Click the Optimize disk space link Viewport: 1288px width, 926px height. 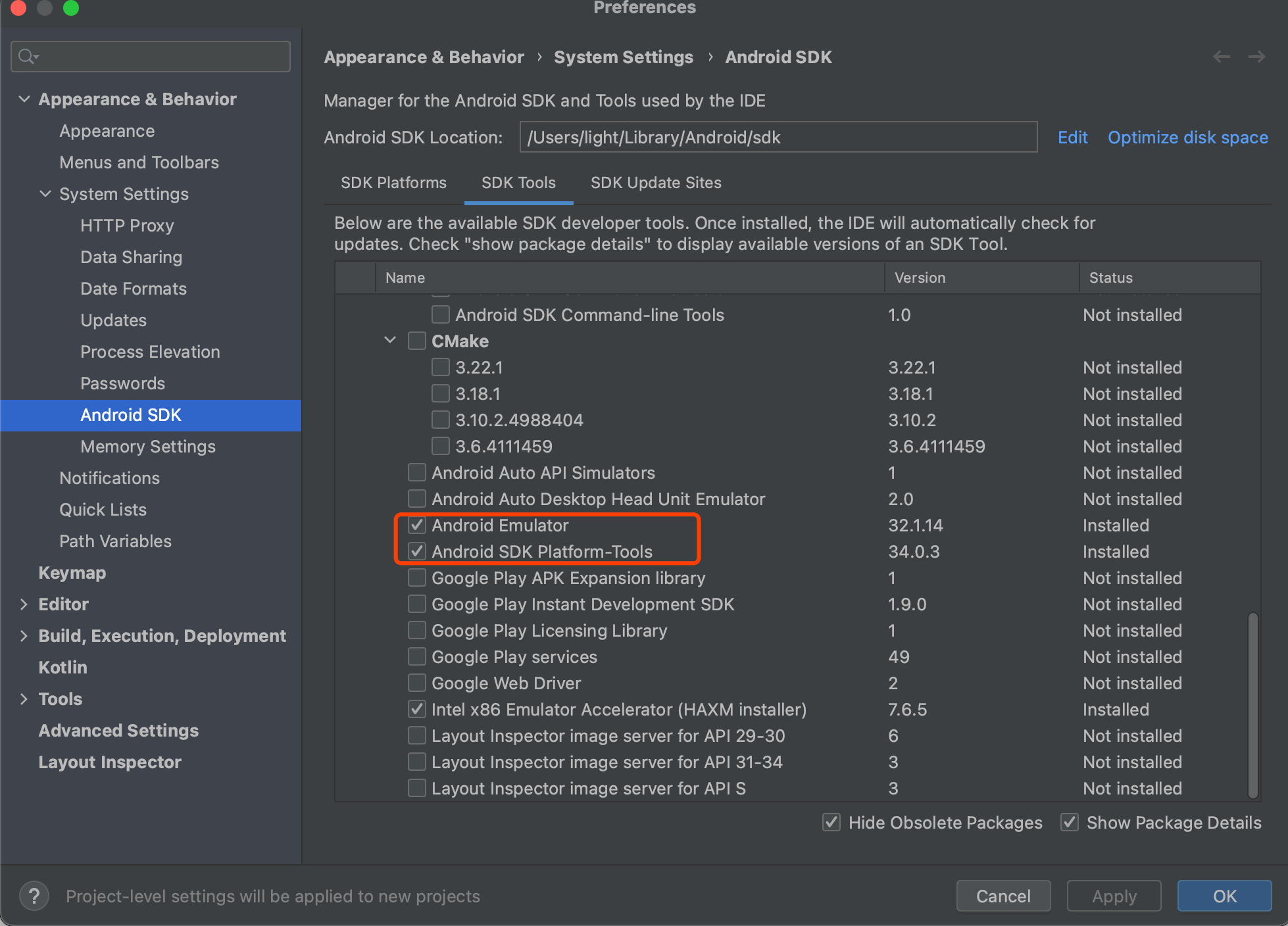coord(1187,137)
